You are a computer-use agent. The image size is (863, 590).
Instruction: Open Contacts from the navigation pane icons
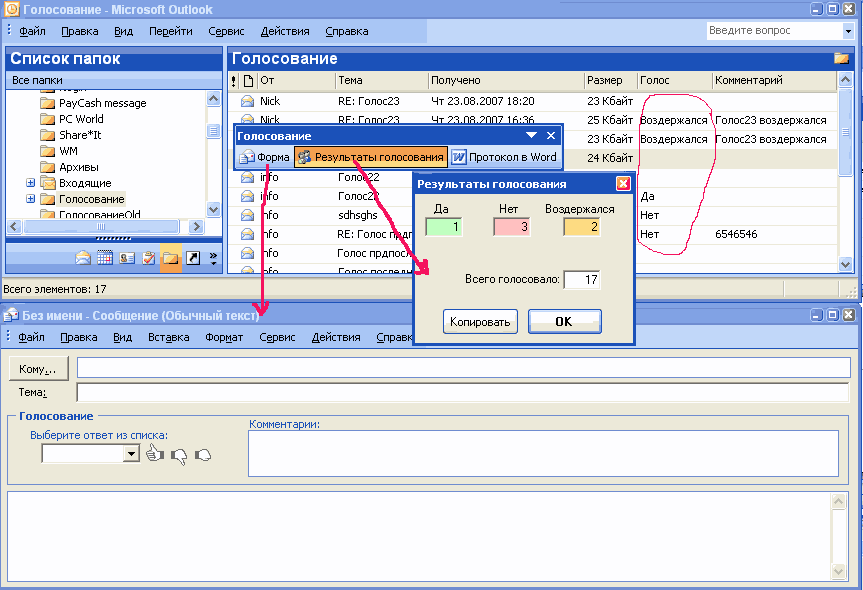[126, 258]
